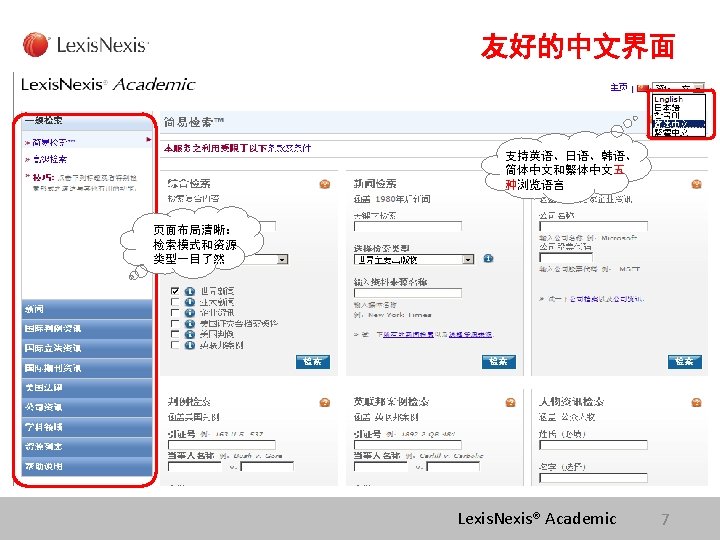This screenshot has height=540, width=720.
Task: Open source type dropdown in 新闻检索 panel
Action: [414, 259]
